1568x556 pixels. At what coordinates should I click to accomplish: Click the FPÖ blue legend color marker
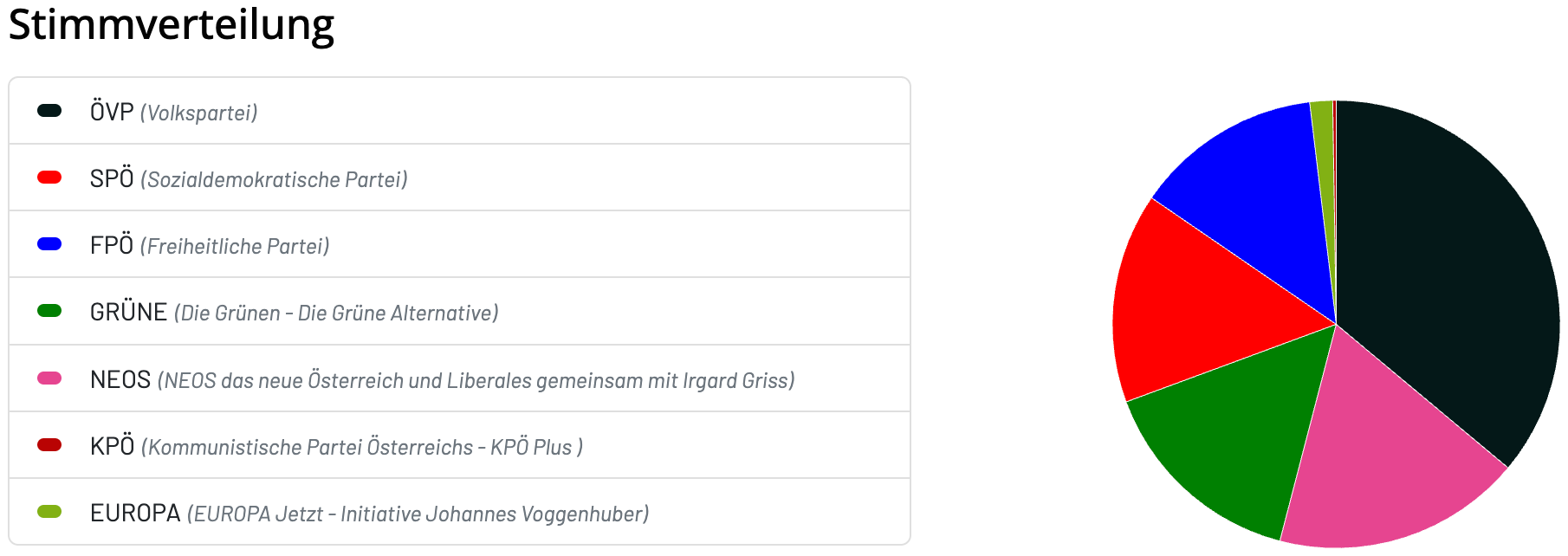coord(49,244)
